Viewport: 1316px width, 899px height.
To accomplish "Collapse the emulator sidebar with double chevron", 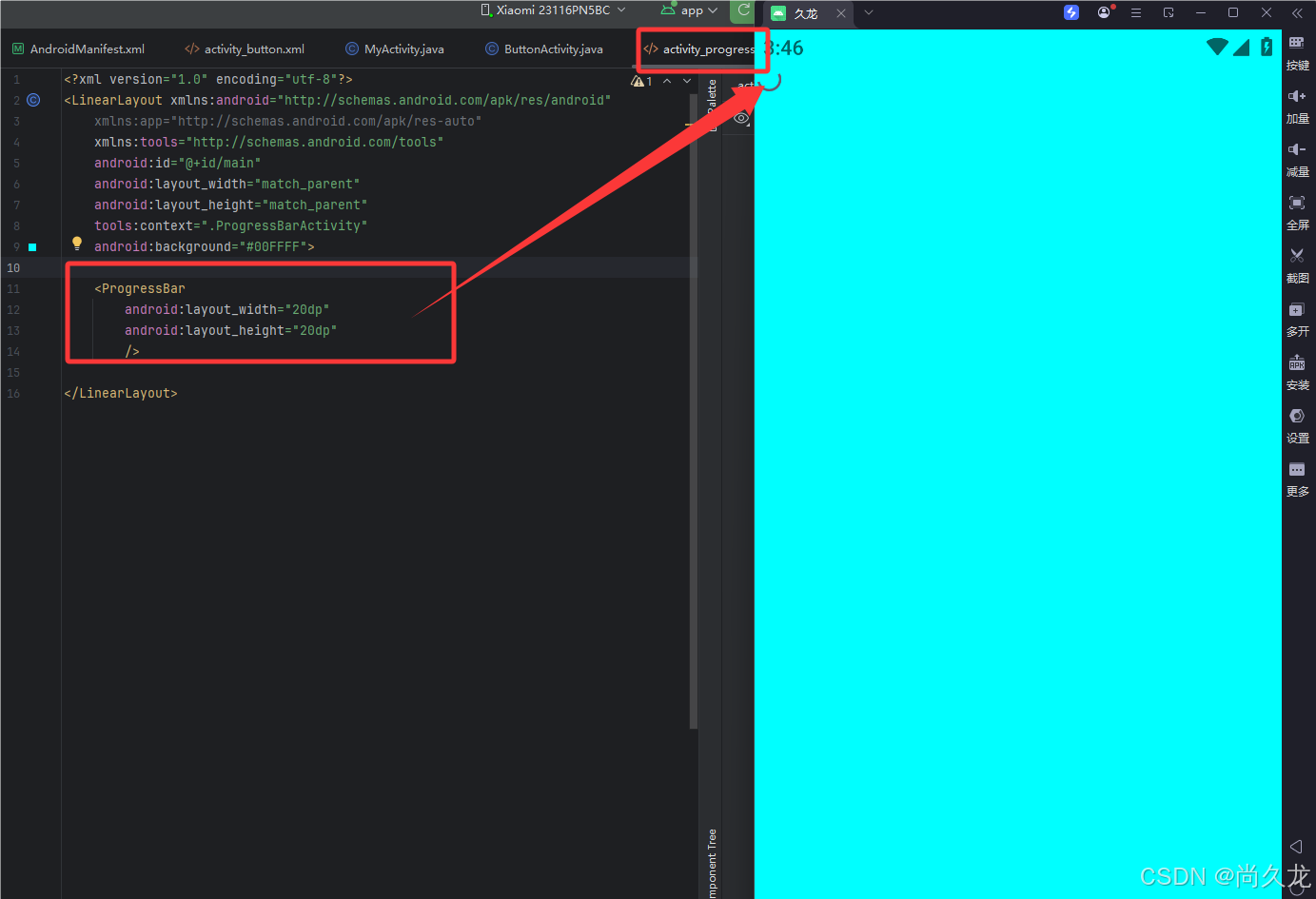I will [1297, 12].
